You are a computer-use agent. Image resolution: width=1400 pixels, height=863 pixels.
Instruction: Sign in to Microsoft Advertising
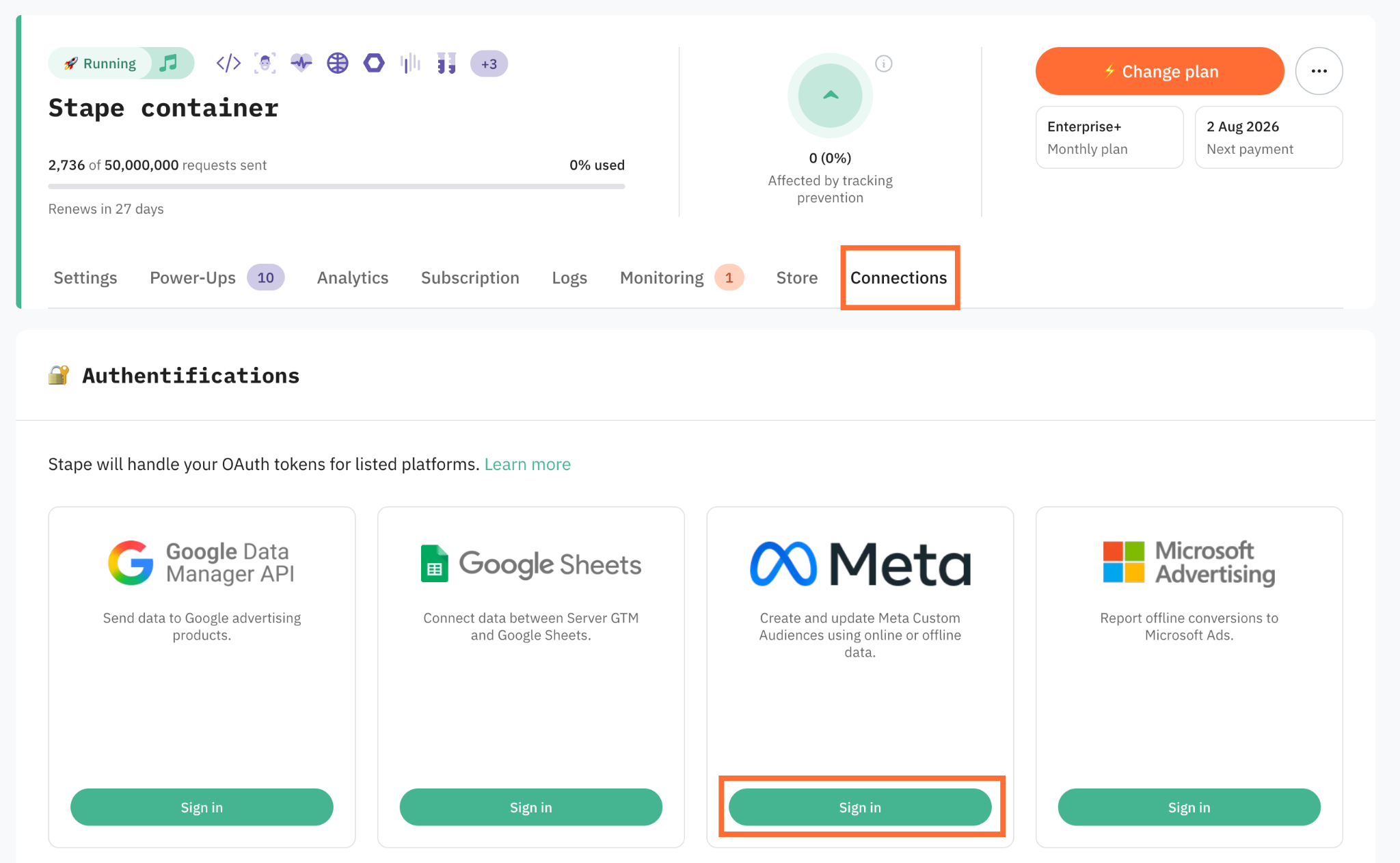tap(1189, 807)
